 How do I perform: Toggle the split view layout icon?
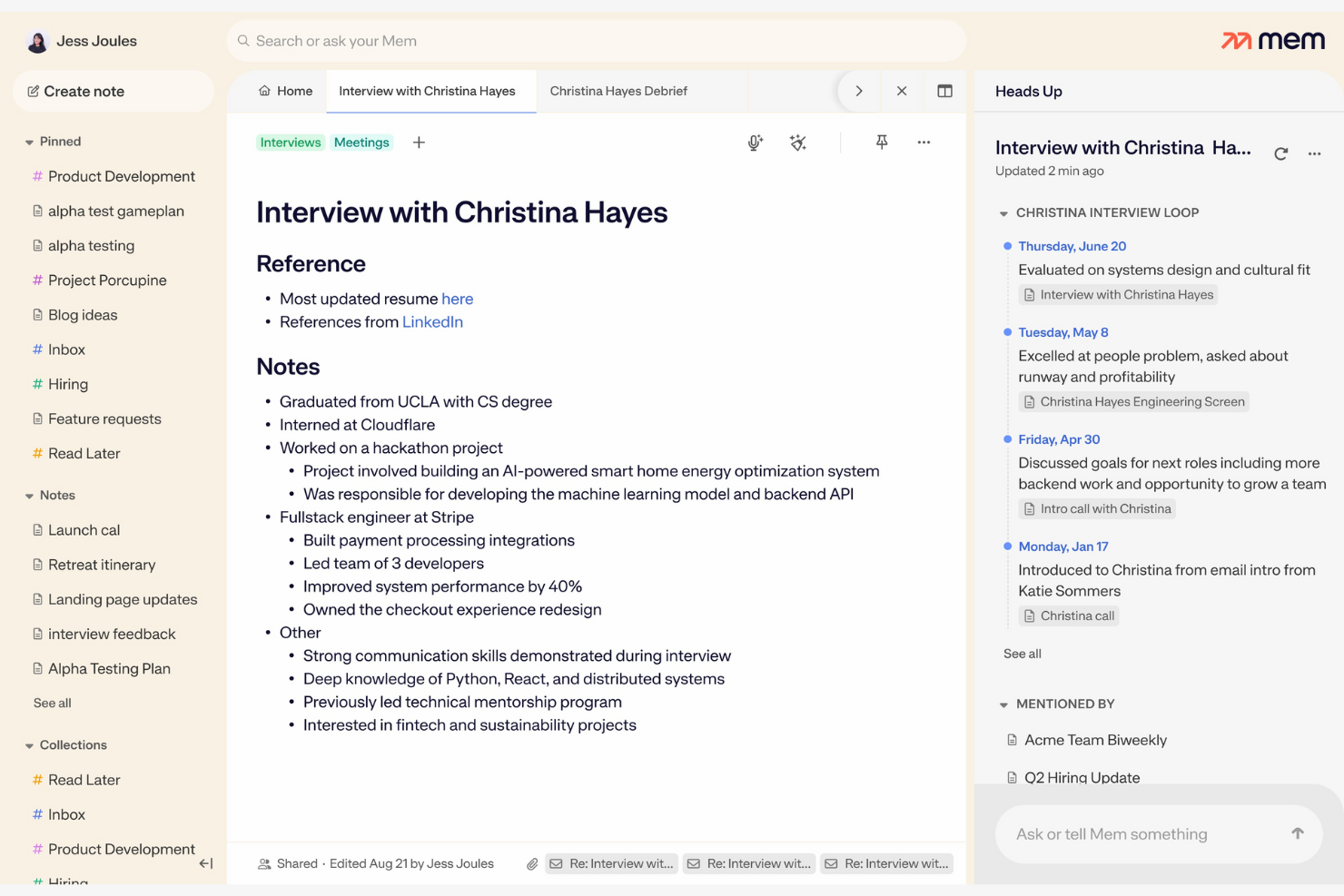coord(944,91)
